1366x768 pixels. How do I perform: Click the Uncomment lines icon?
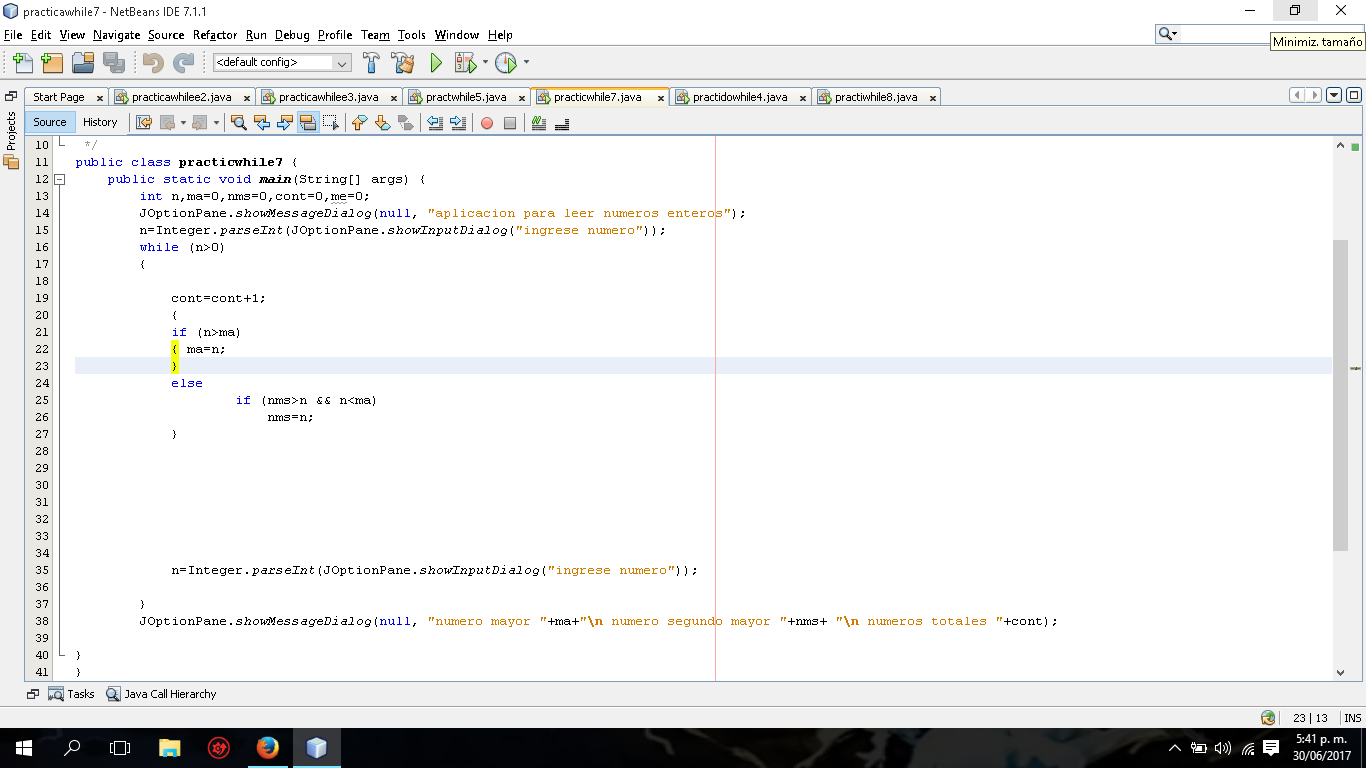[562, 123]
